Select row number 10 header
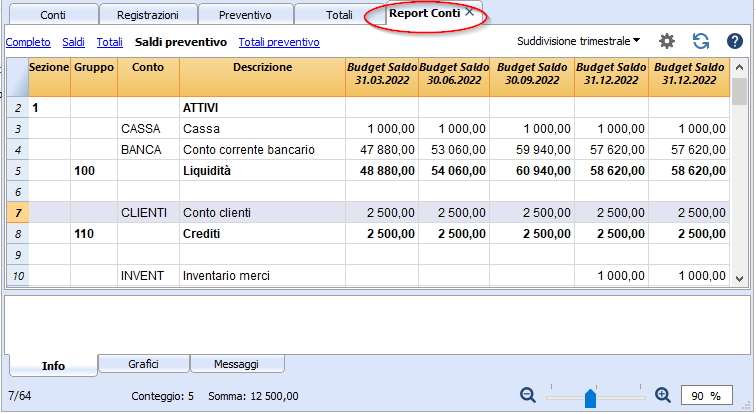 [18, 276]
